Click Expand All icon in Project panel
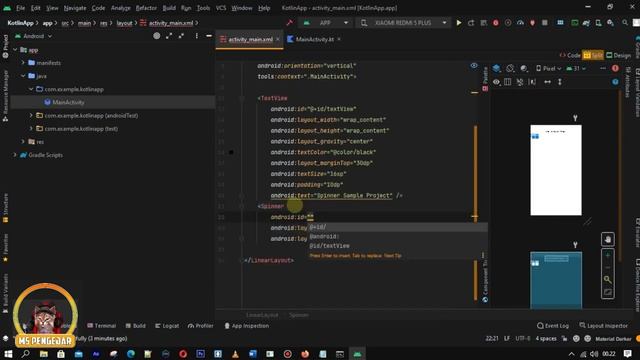The height and width of the screenshot is (360, 640). [169, 36]
